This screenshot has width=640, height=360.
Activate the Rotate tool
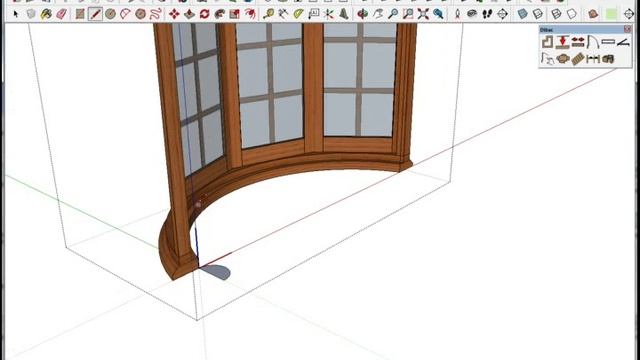click(204, 14)
